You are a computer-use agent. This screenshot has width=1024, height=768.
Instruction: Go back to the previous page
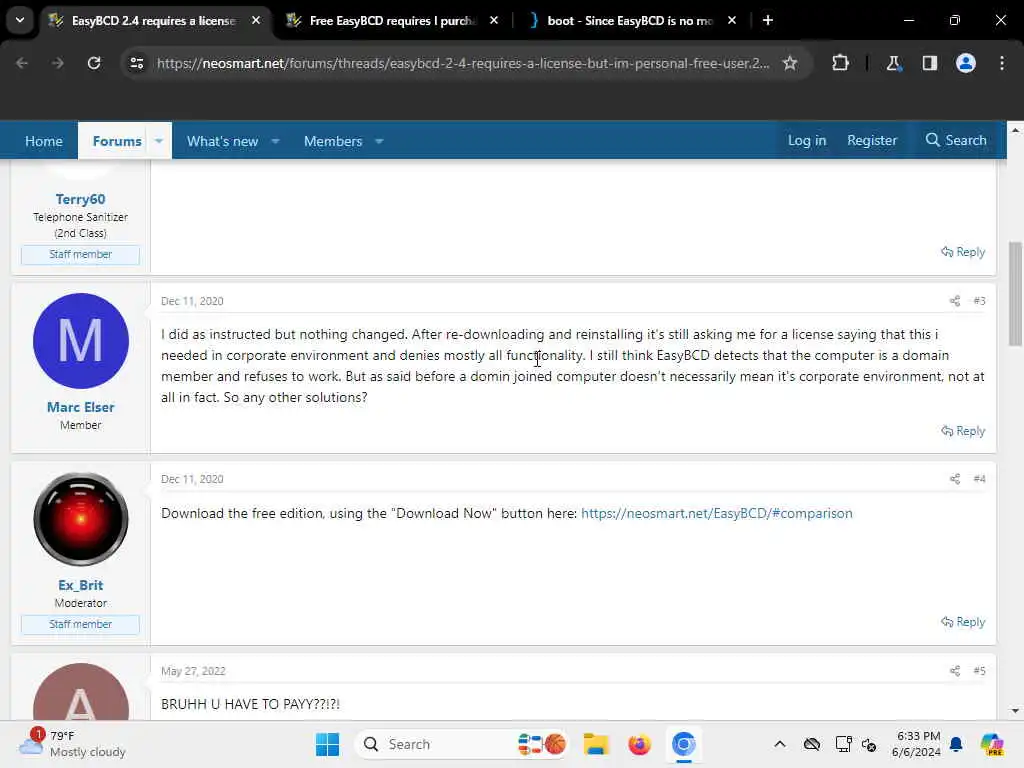pyautogui.click(x=22, y=63)
